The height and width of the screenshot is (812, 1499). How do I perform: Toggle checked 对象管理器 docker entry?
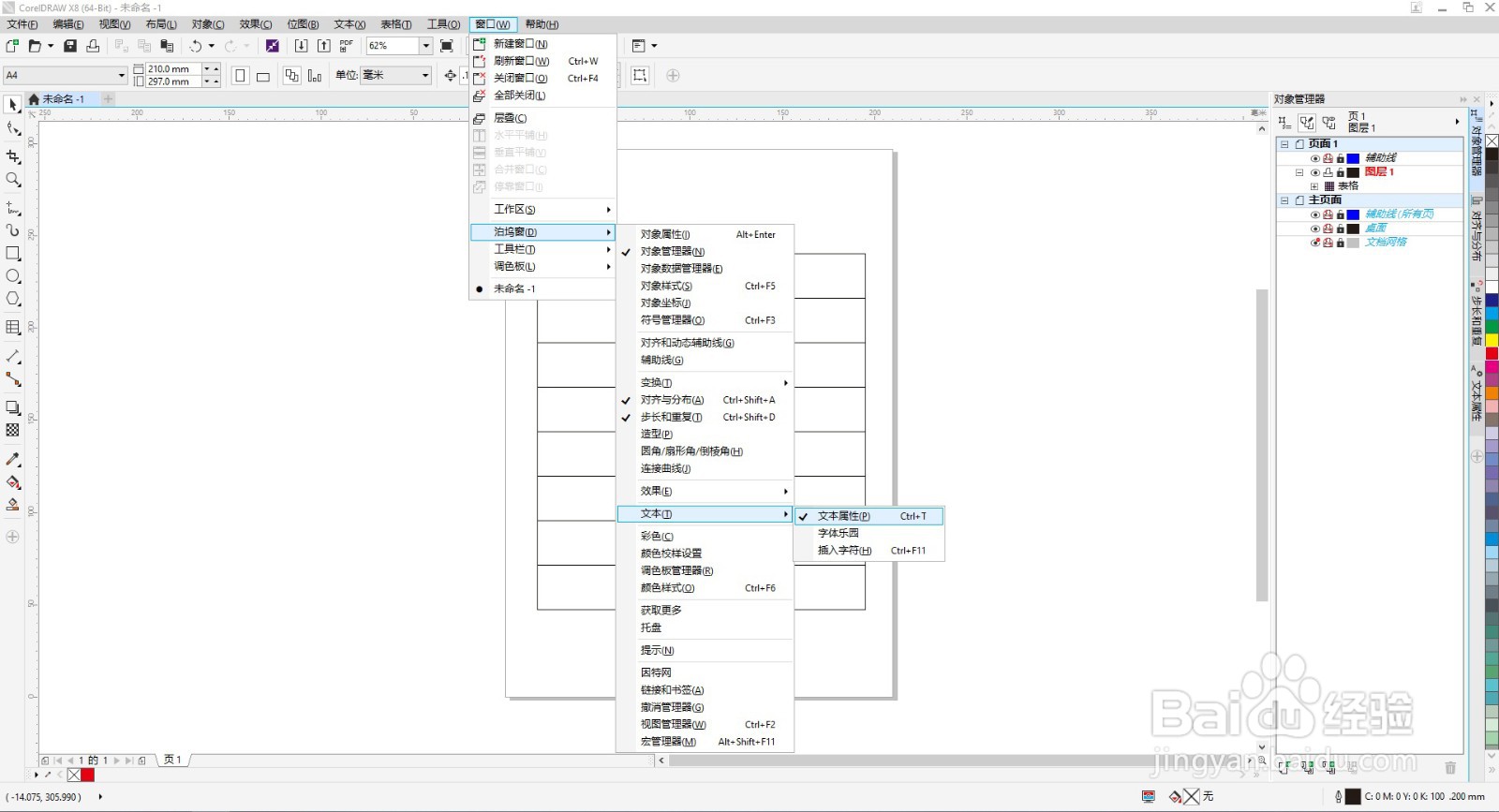[705, 251]
